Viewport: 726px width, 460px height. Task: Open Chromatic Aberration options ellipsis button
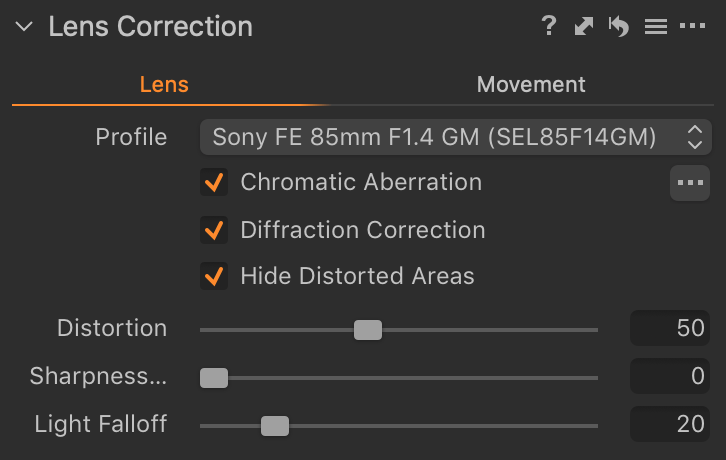[690, 183]
